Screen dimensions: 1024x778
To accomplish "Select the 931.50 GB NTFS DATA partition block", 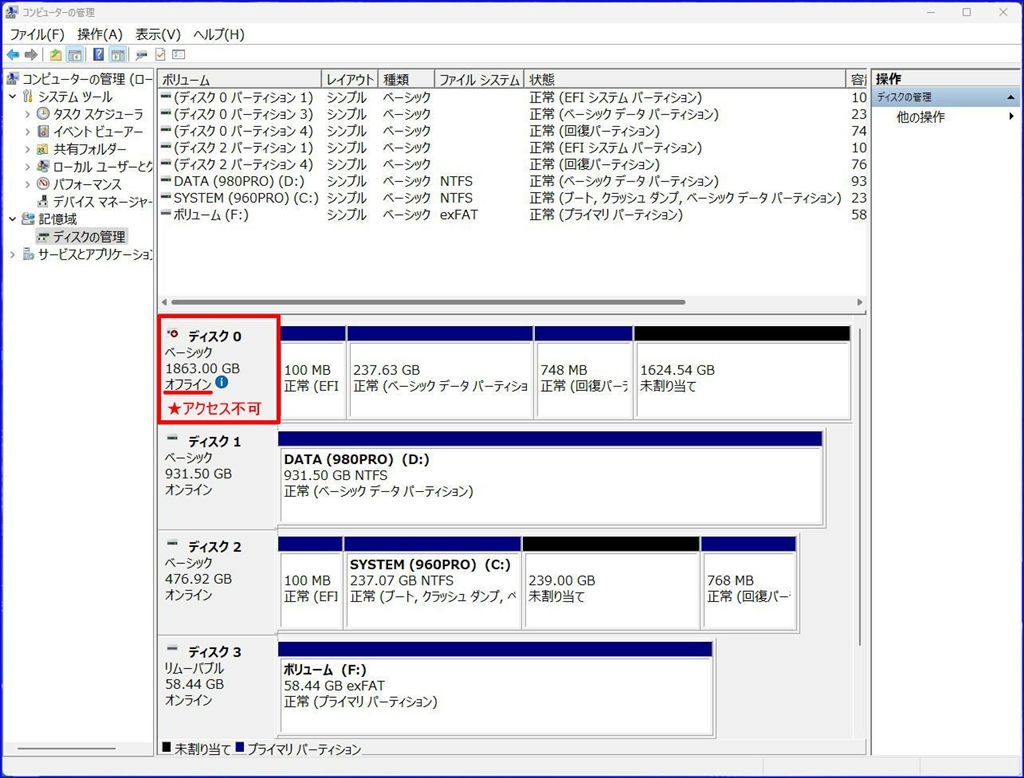I will tap(550, 478).
